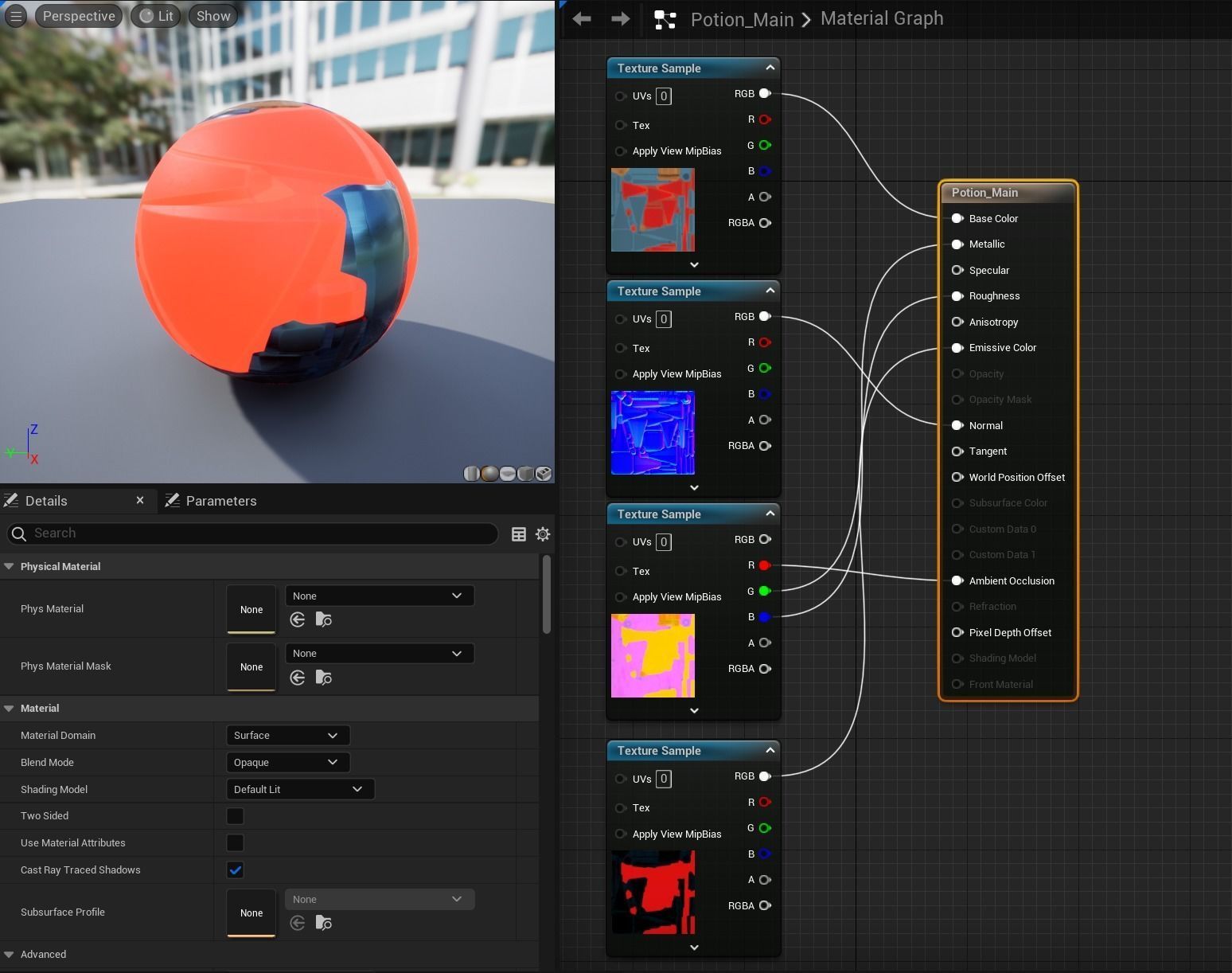Uncheck Cast Ray Traced Shadows

pos(235,870)
